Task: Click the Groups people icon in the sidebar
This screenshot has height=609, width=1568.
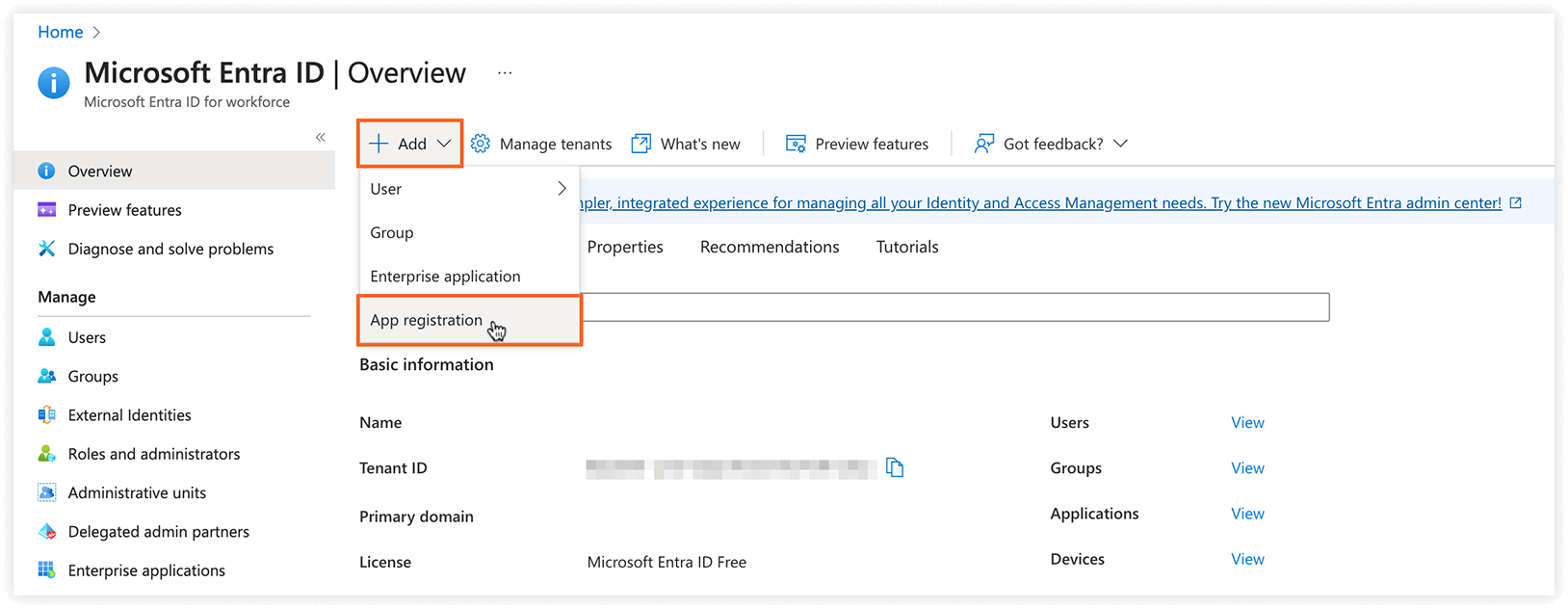Action: click(x=46, y=376)
